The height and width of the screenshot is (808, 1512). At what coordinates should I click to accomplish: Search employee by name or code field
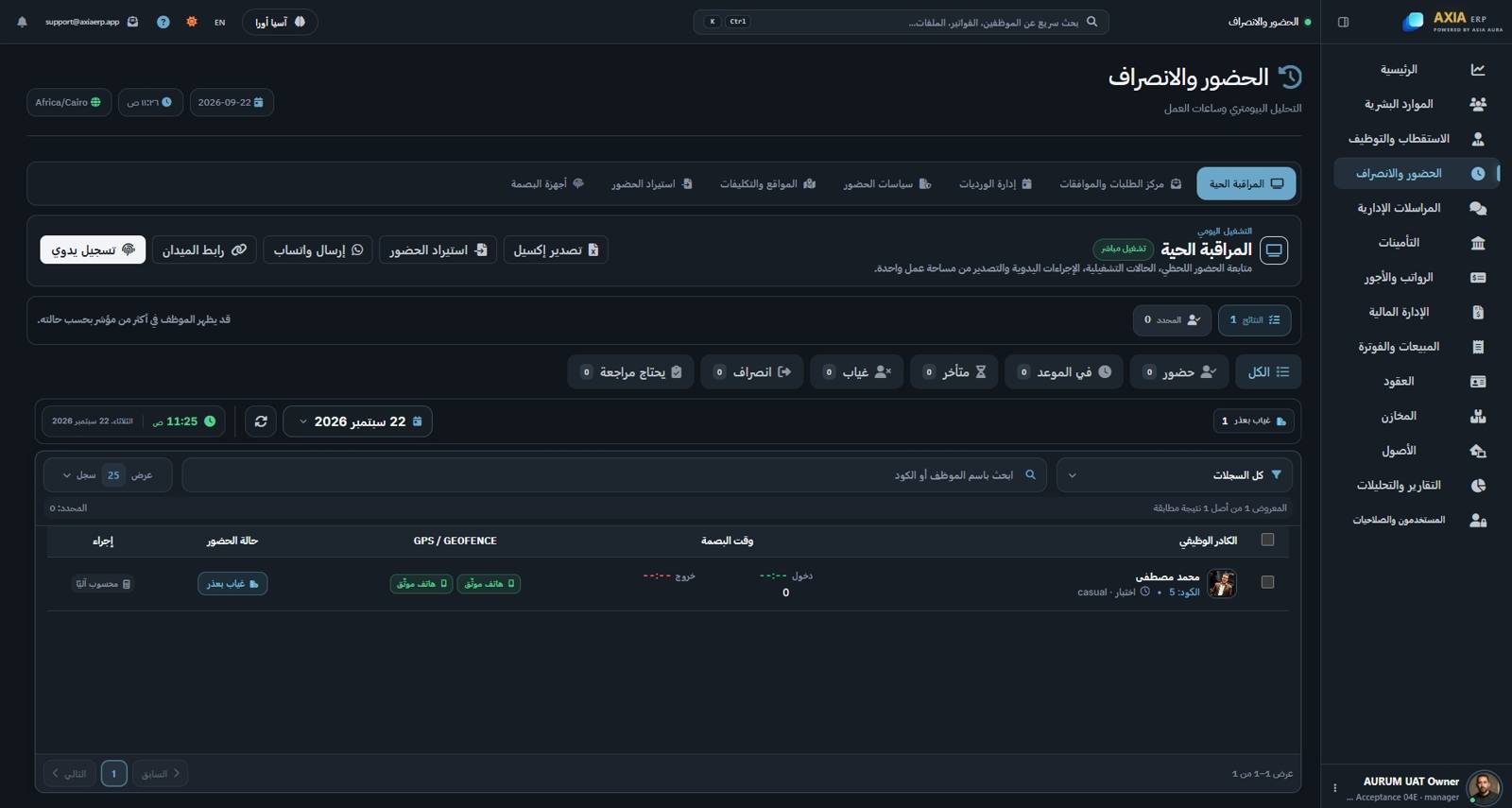coord(614,475)
